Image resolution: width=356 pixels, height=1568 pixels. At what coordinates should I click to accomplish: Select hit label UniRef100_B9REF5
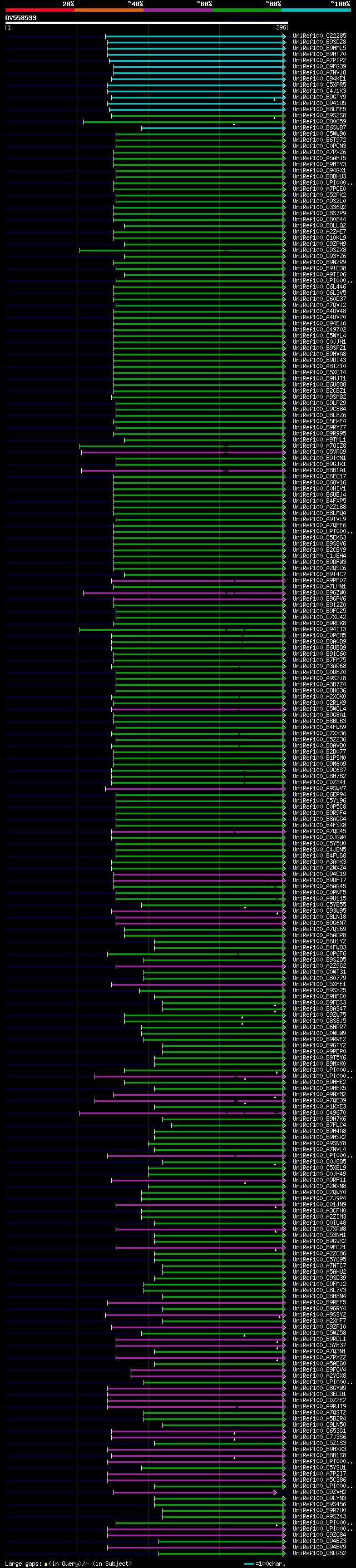(x=319, y=1303)
